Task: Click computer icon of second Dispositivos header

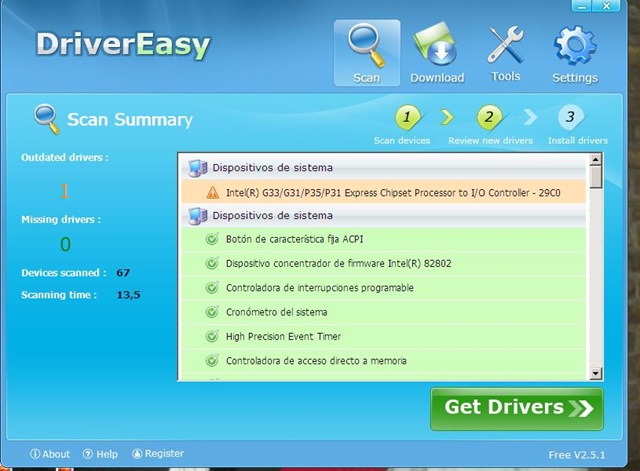Action: point(198,216)
